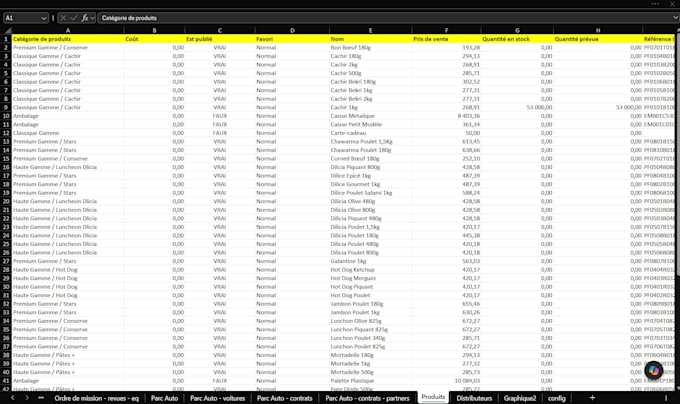This screenshot has width=680, height=404.
Task: Open the Name Box dropdown arrow
Action: pos(43,18)
